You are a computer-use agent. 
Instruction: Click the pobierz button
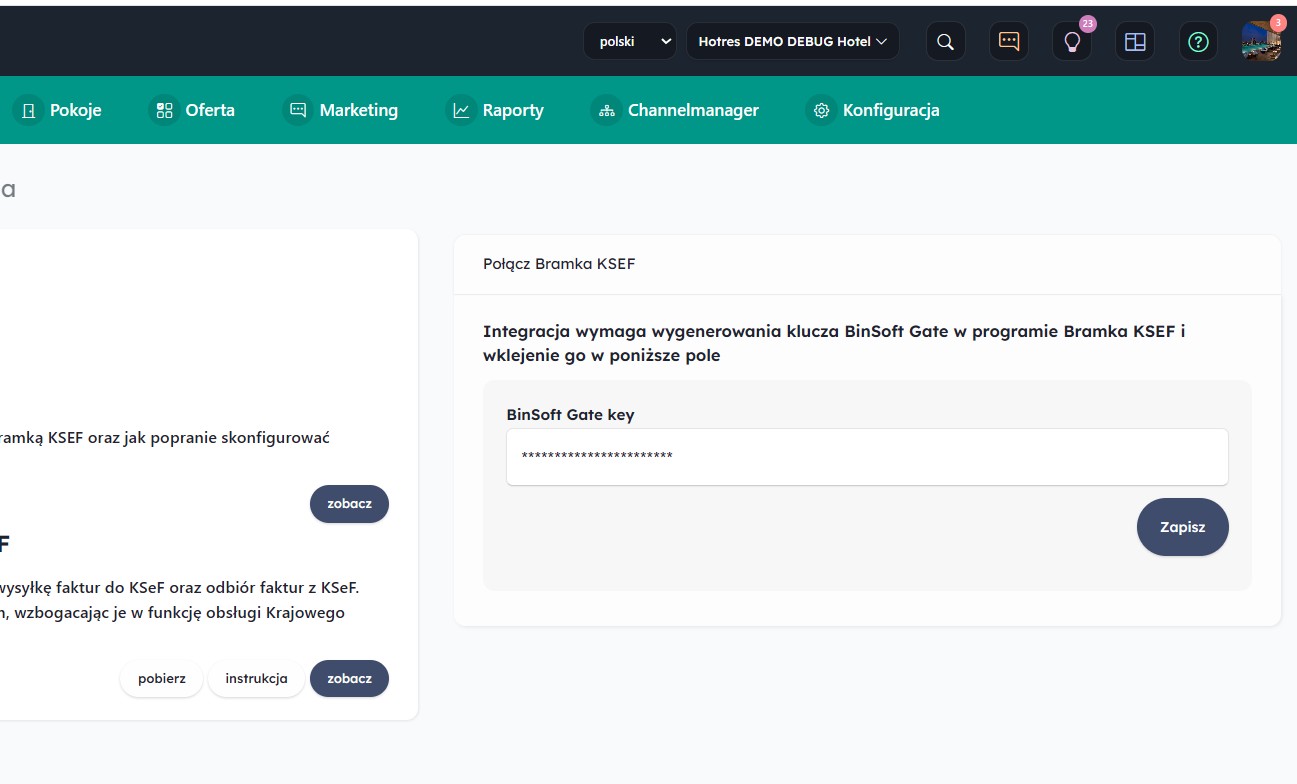162,679
